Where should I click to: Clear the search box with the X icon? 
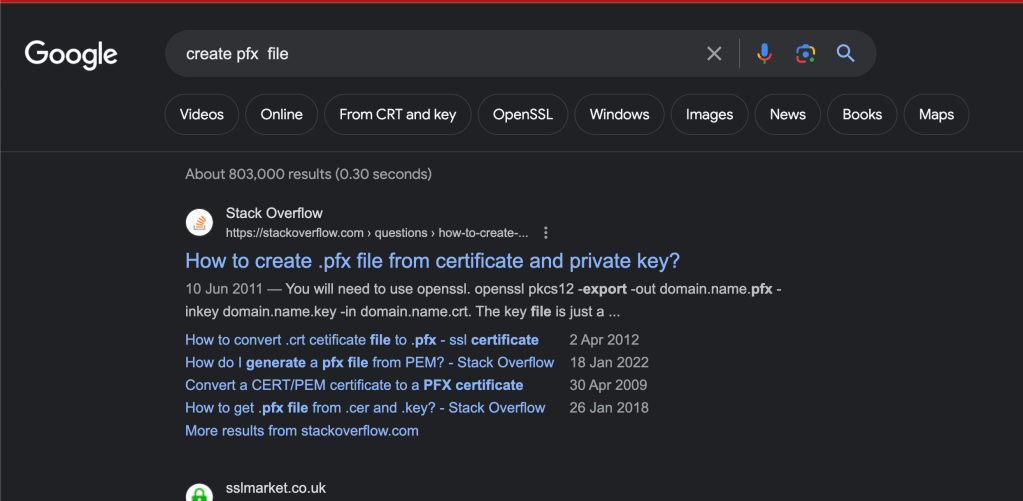714,53
